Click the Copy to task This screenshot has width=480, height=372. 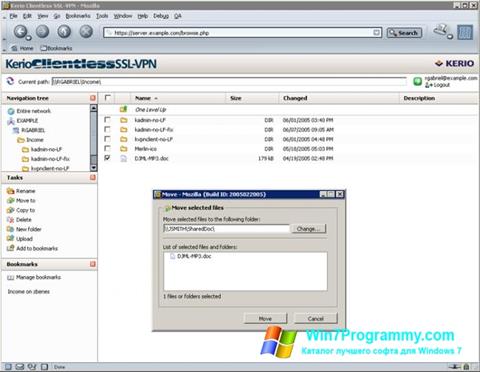coord(21,210)
